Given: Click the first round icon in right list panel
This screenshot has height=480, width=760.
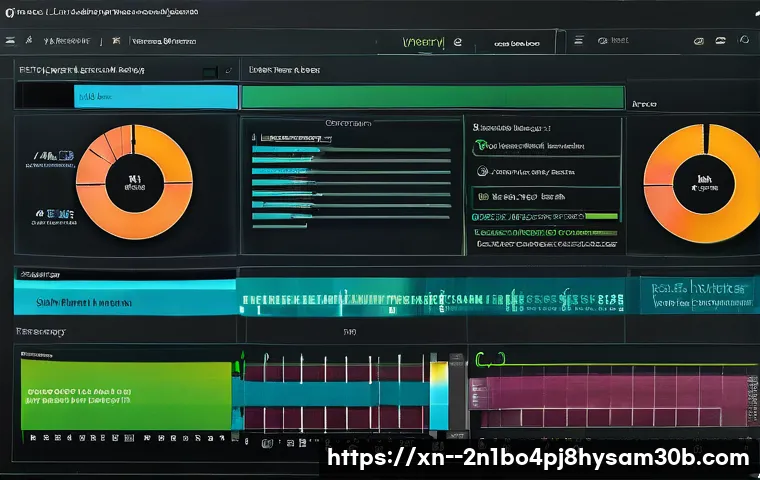Looking at the screenshot, I should tap(482, 146).
